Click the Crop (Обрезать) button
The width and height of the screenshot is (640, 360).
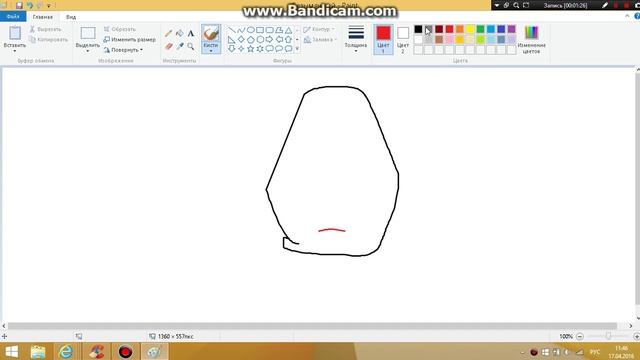(119, 29)
